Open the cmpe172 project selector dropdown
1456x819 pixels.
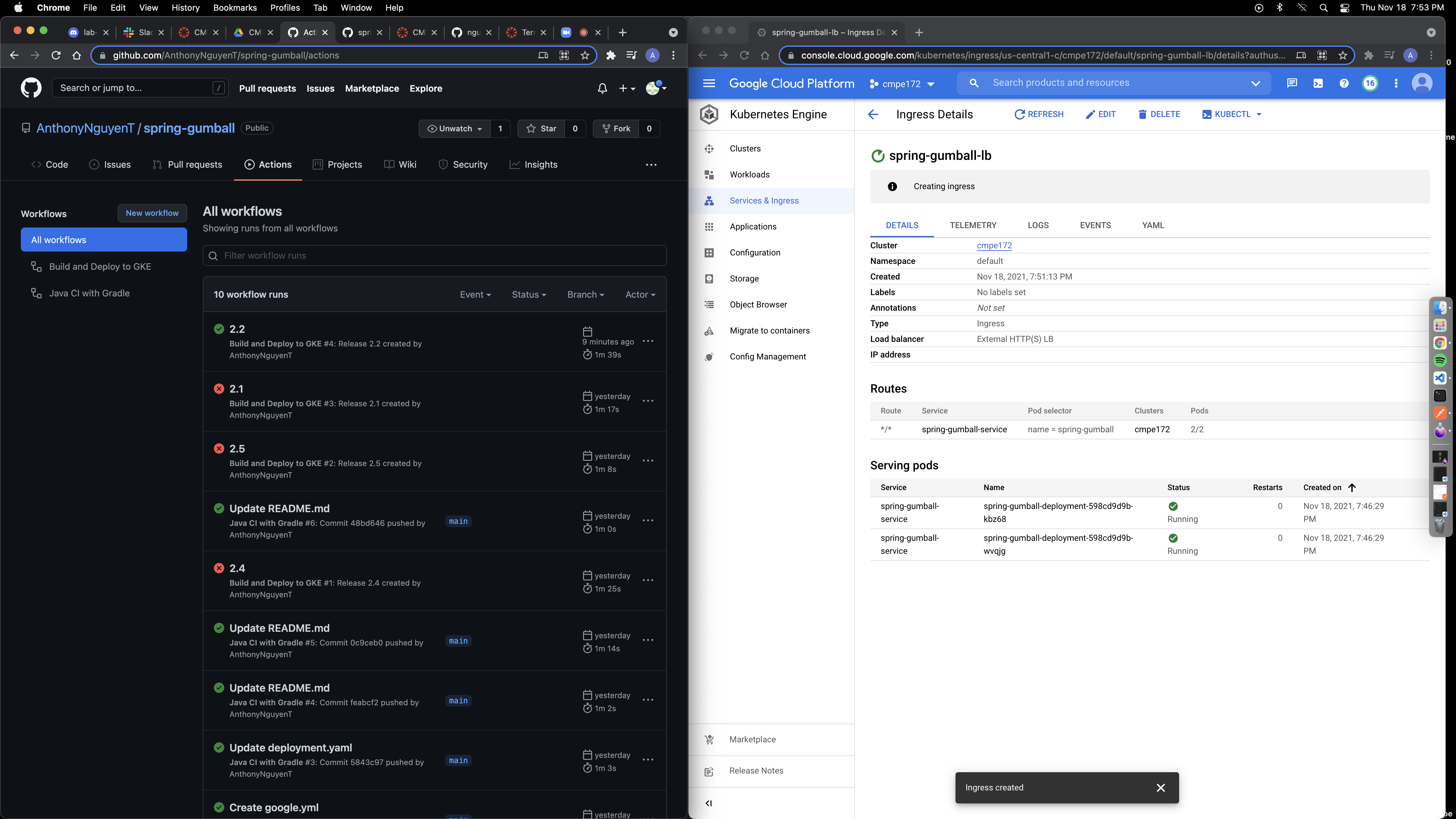902,84
